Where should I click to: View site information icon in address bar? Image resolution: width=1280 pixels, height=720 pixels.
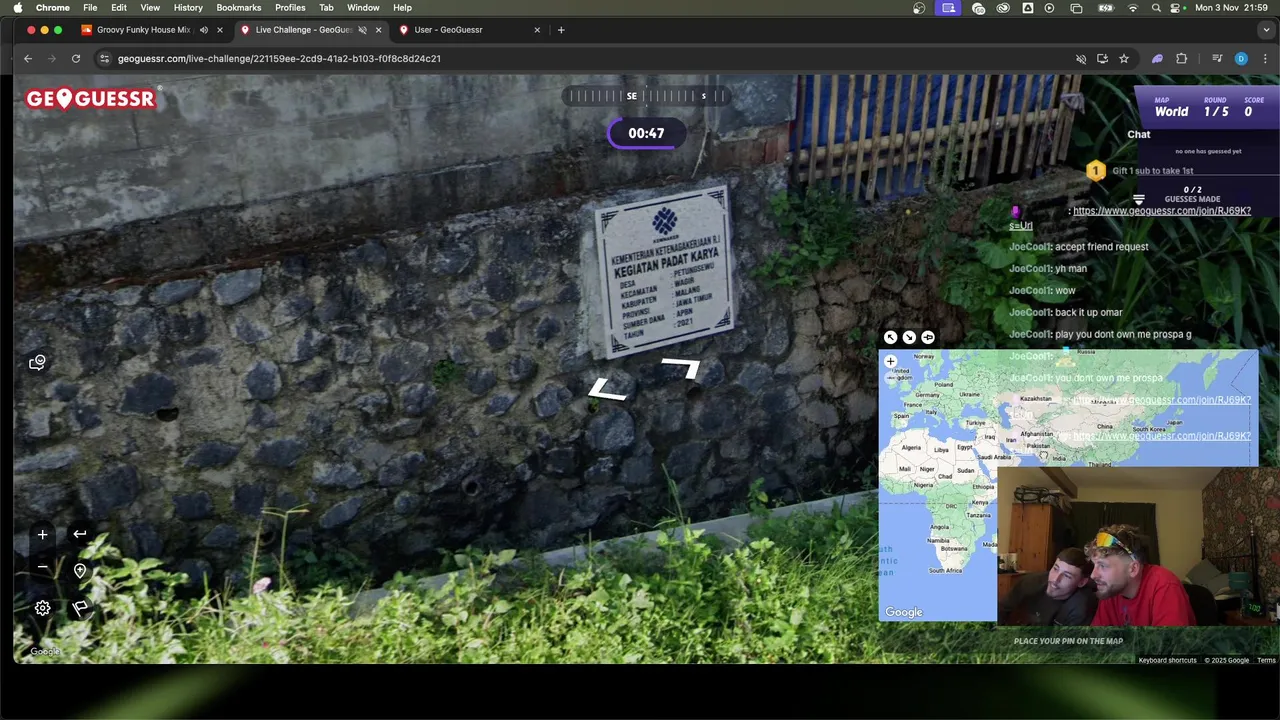(104, 59)
